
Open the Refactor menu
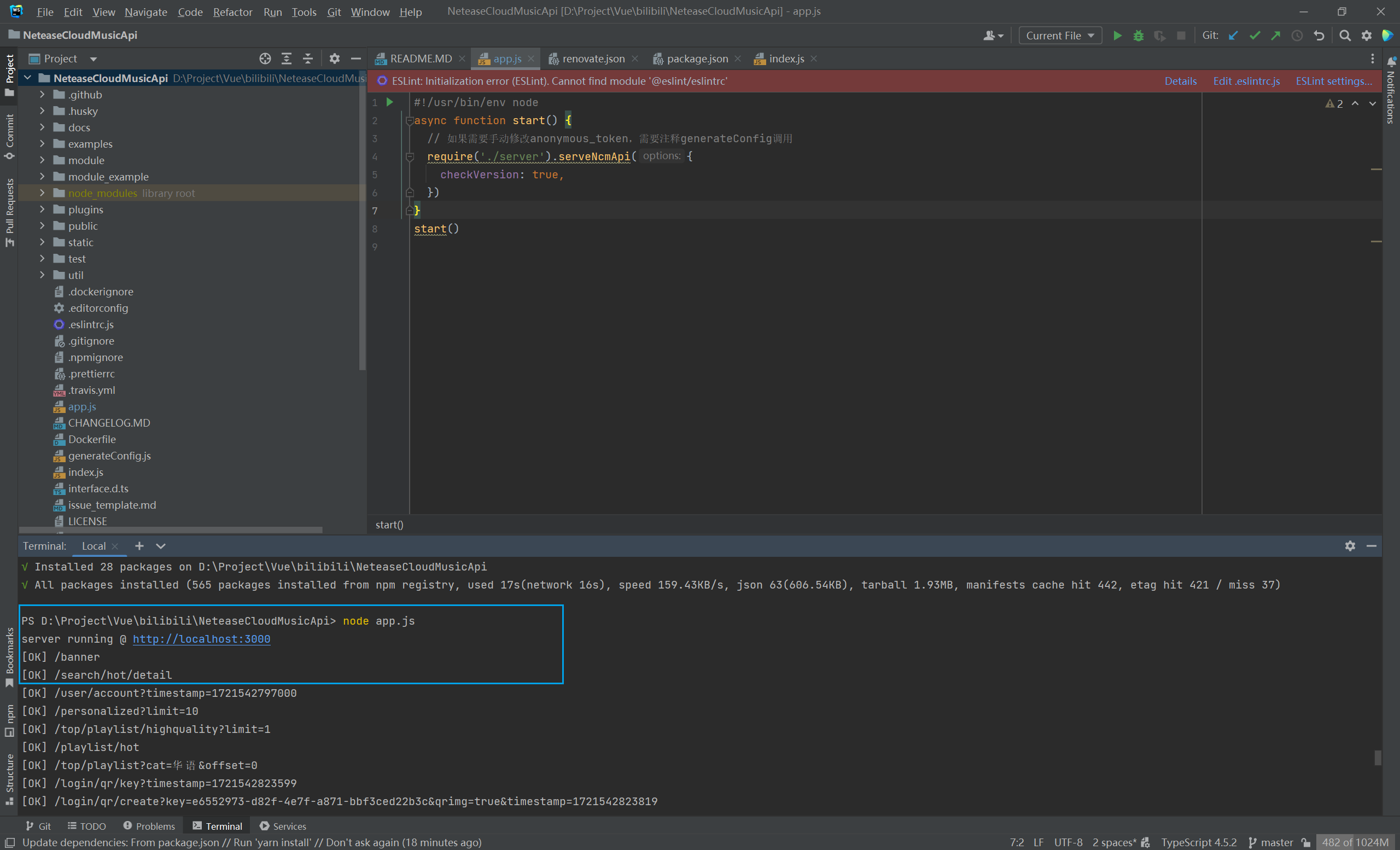[x=232, y=11]
